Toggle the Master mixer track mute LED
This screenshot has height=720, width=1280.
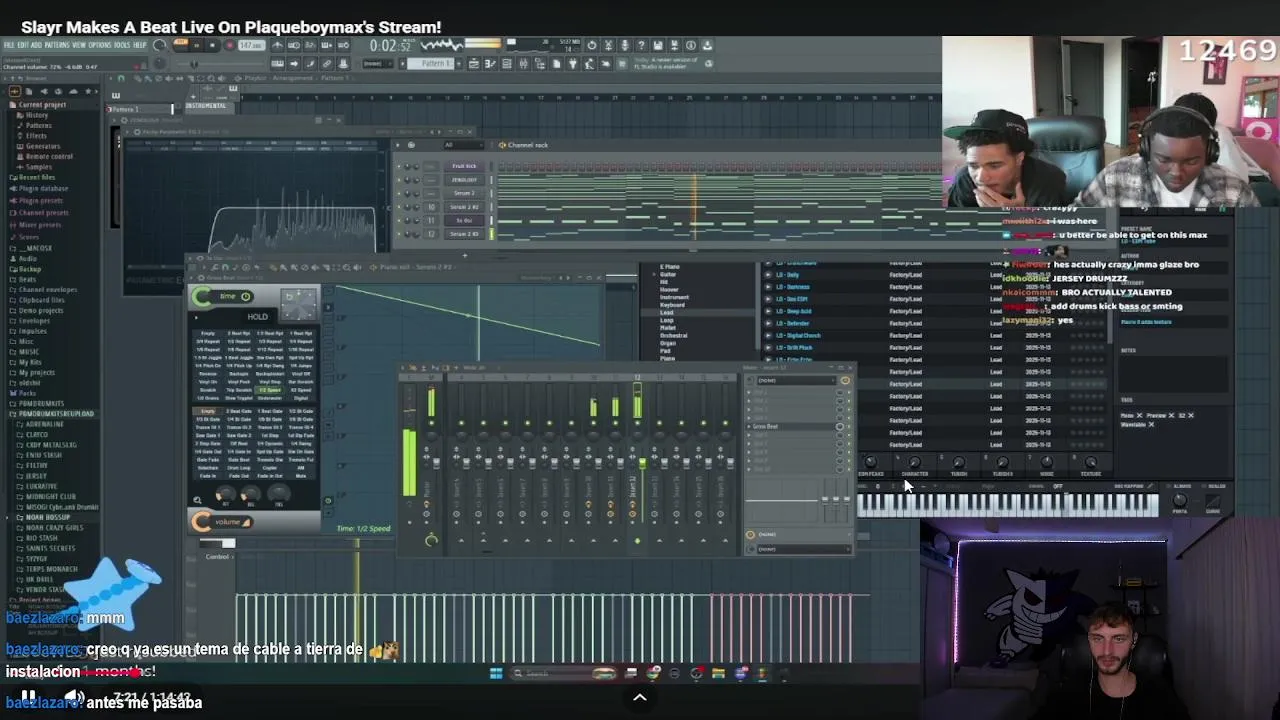click(431, 423)
